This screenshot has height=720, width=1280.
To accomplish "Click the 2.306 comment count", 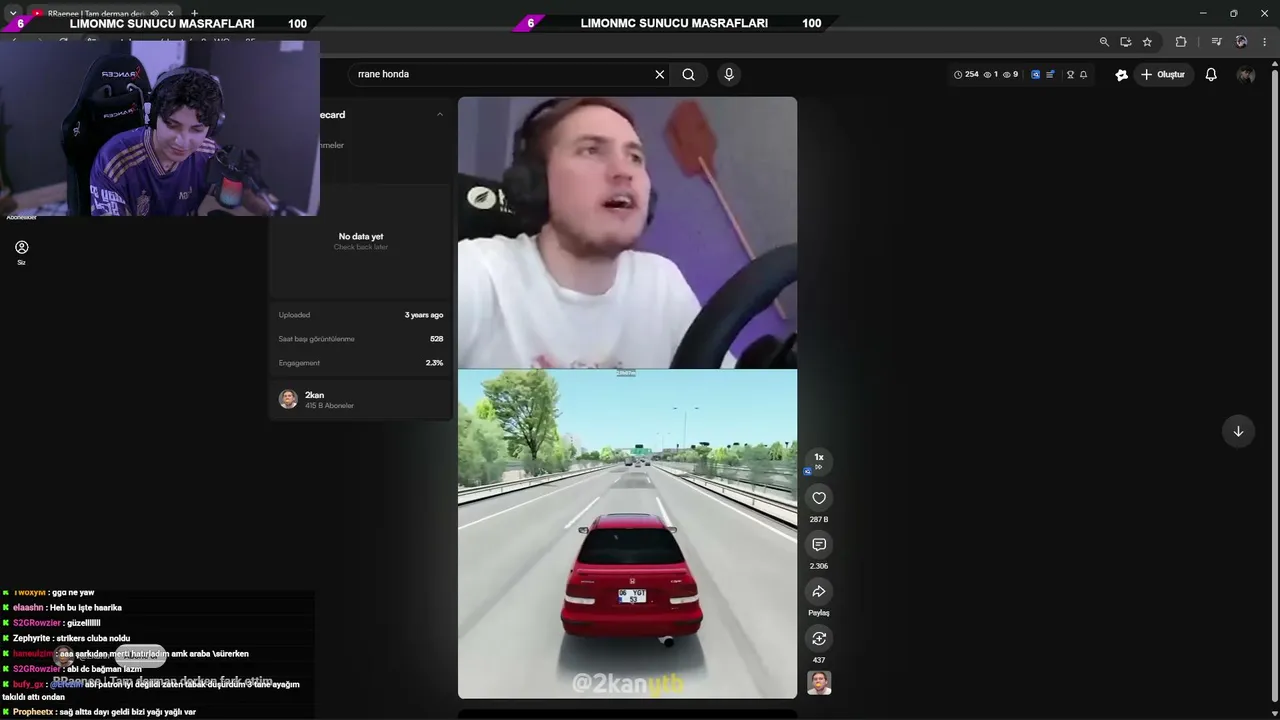I will 819,567.
